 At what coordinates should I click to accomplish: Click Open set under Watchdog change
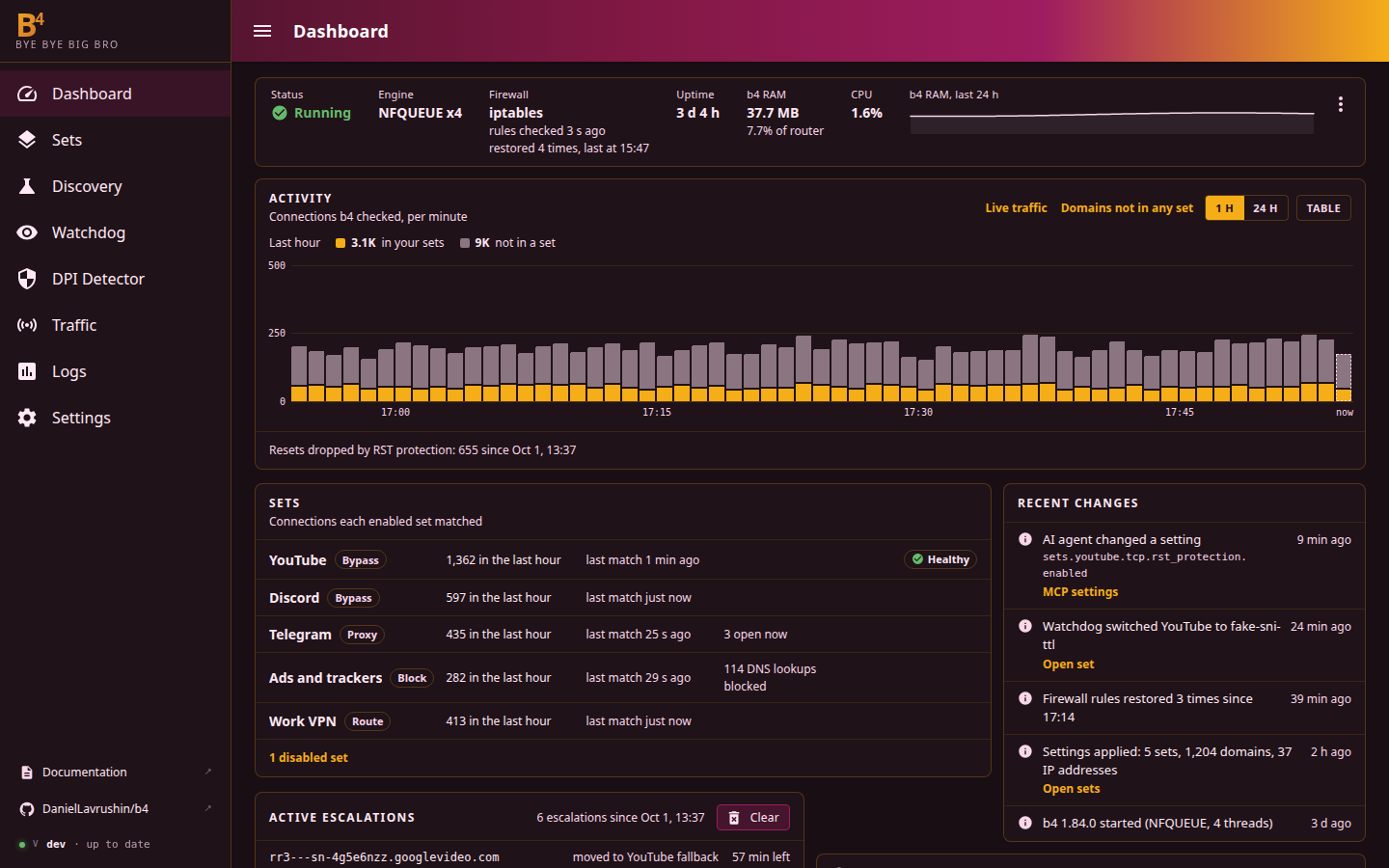tap(1068, 665)
